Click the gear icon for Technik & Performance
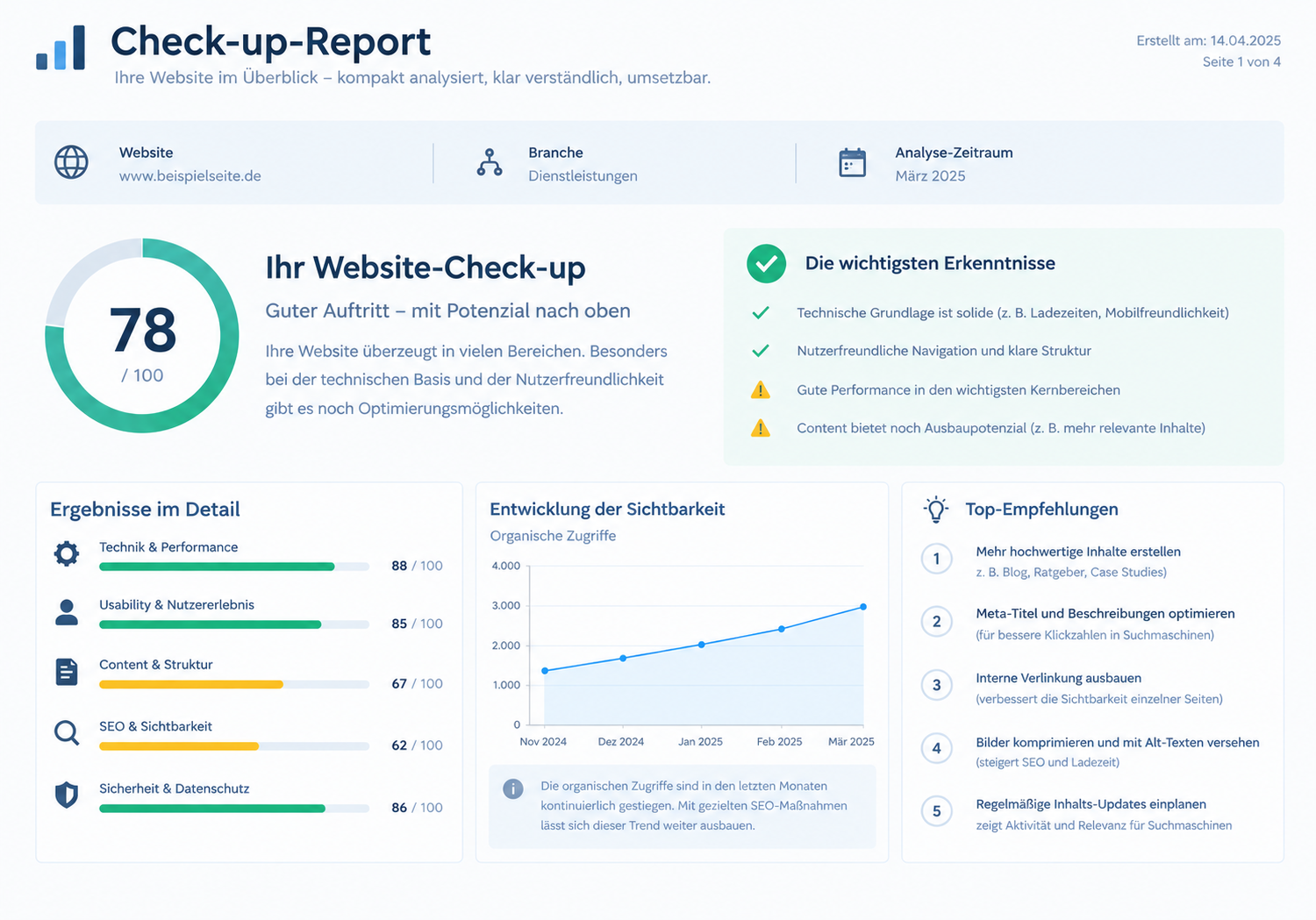This screenshot has width=1316, height=920. pyautogui.click(x=67, y=553)
